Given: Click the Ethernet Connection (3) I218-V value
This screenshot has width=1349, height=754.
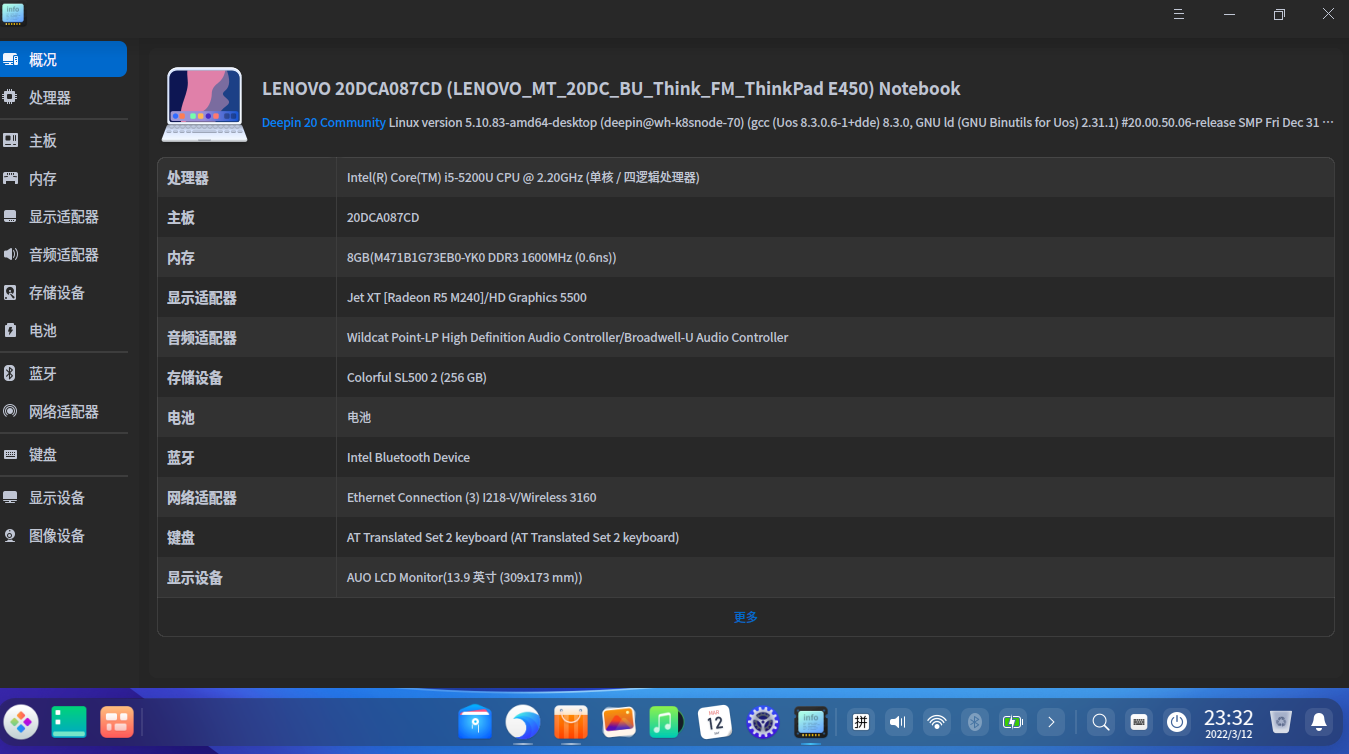Looking at the screenshot, I should pyautogui.click(x=472, y=497).
